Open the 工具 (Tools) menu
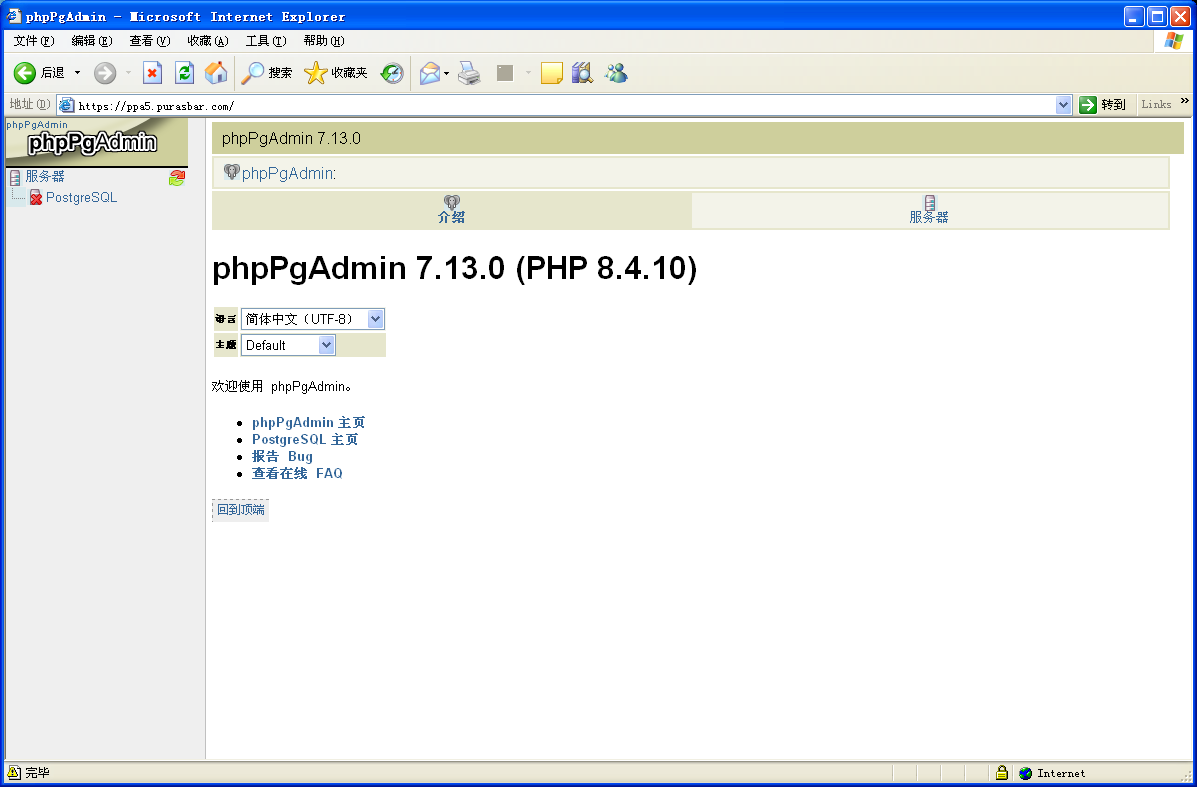 [x=266, y=41]
